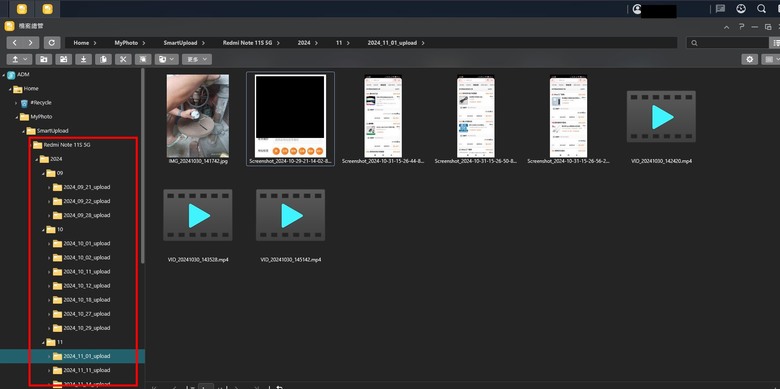Click 2024 in the breadcrumb path

click(x=304, y=43)
